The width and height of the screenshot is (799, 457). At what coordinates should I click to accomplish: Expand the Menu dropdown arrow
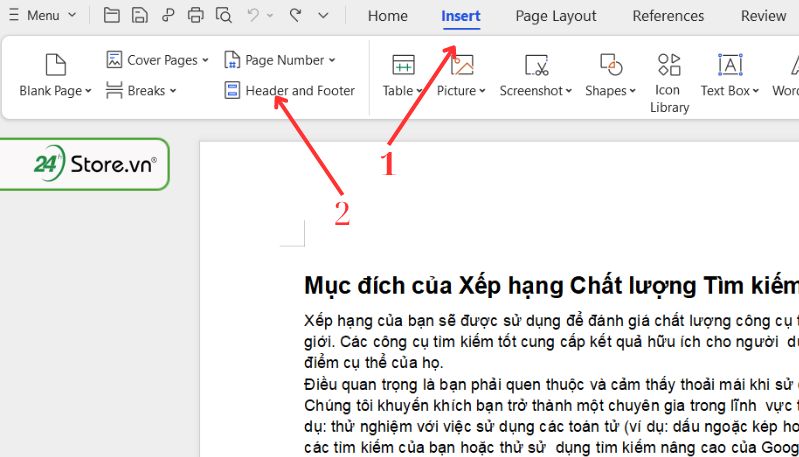click(72, 15)
